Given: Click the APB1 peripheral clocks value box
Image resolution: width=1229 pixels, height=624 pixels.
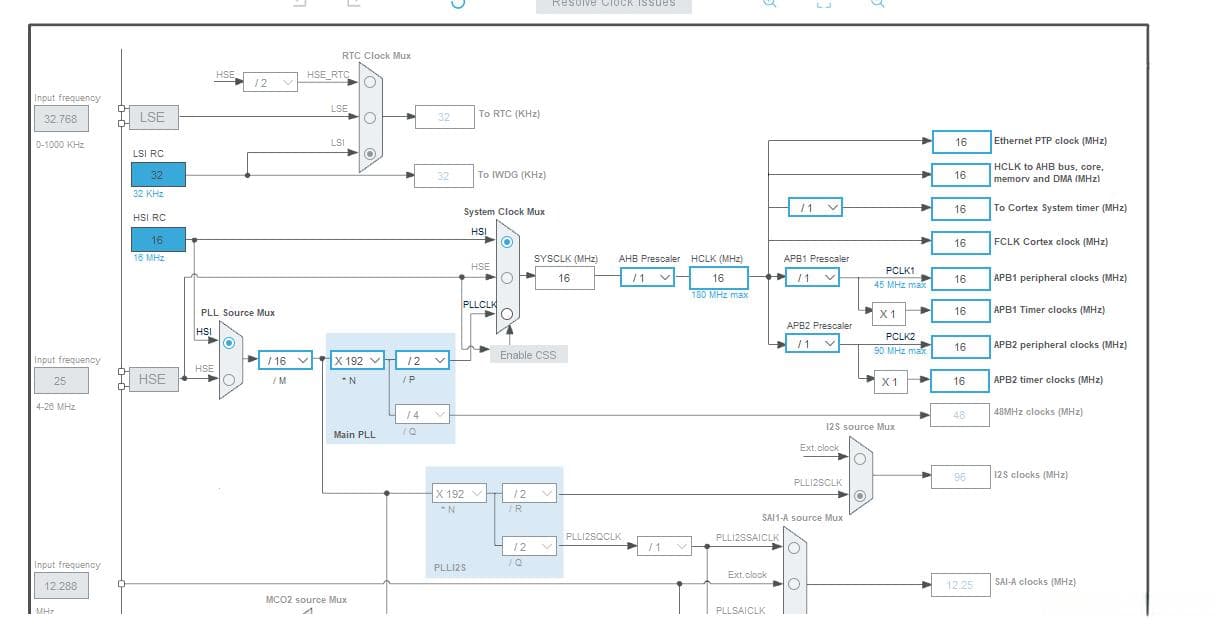Looking at the screenshot, I should [961, 279].
